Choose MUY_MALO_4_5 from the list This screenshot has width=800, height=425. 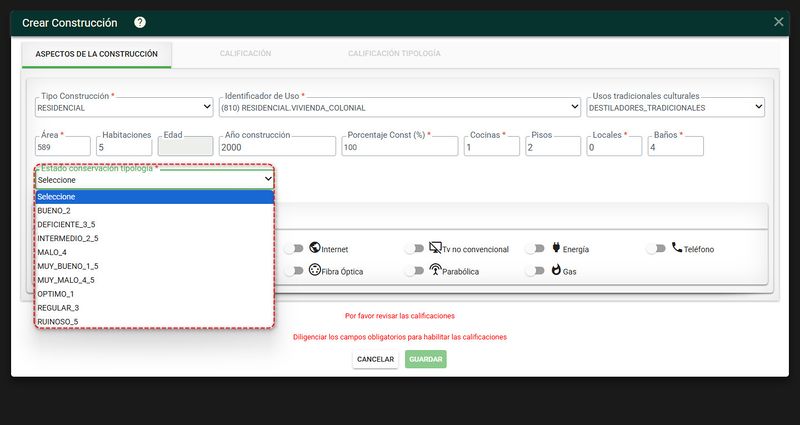(x=155, y=280)
